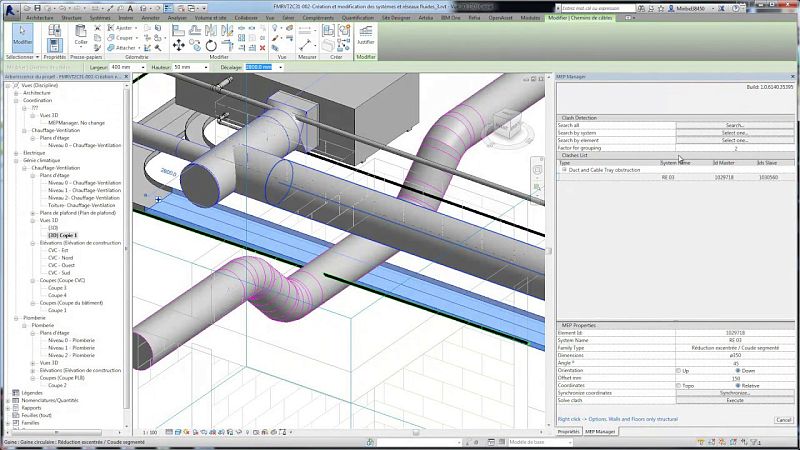
Task: Open the Systèmes ribbon tab
Action: 100,17
